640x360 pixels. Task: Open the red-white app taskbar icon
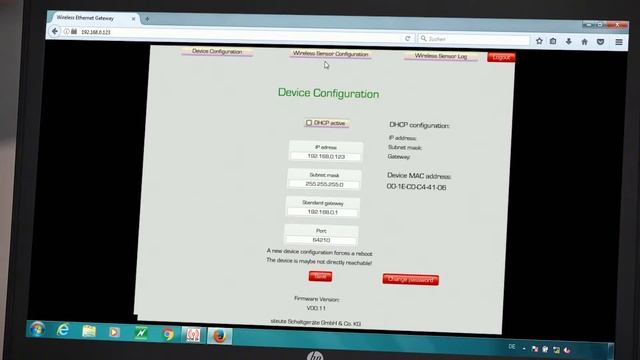[x=193, y=335]
